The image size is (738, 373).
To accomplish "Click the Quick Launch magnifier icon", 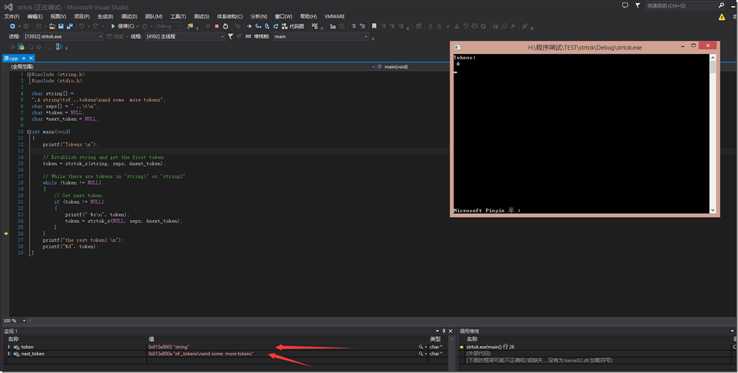I will (x=722, y=5).
